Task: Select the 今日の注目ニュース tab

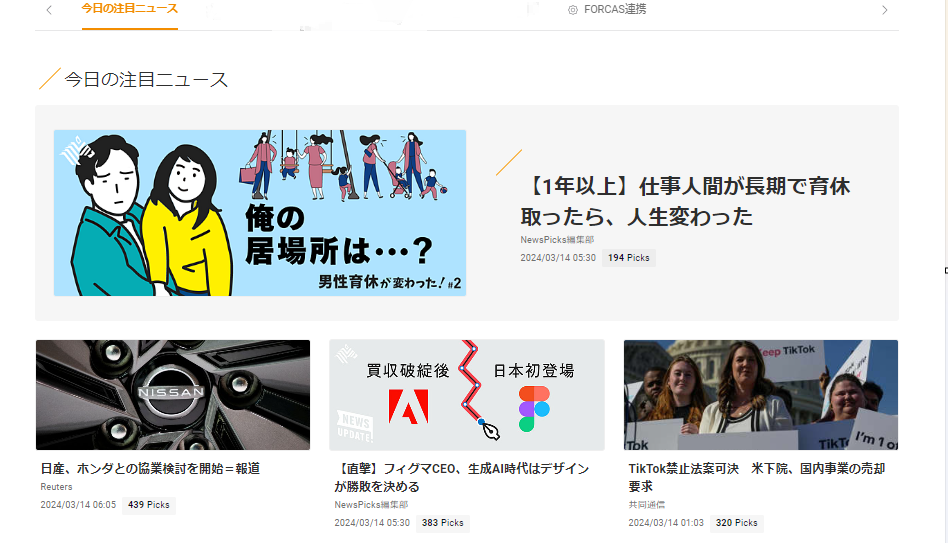Action: 130,9
